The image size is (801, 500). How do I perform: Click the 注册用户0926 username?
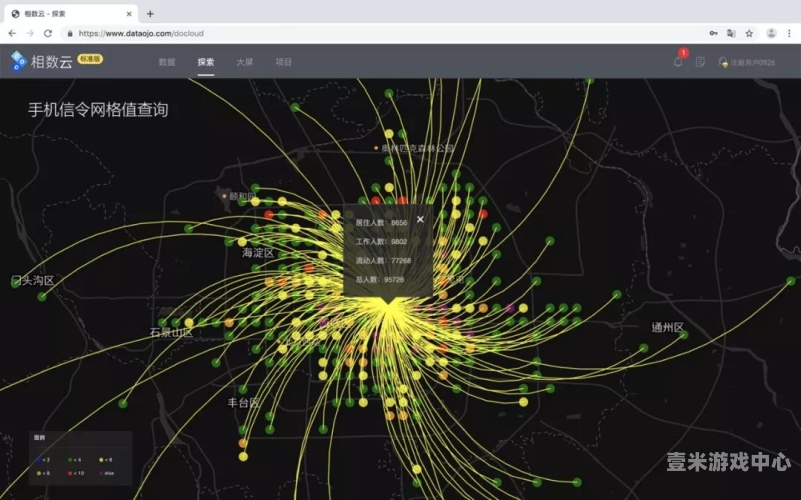pos(752,63)
